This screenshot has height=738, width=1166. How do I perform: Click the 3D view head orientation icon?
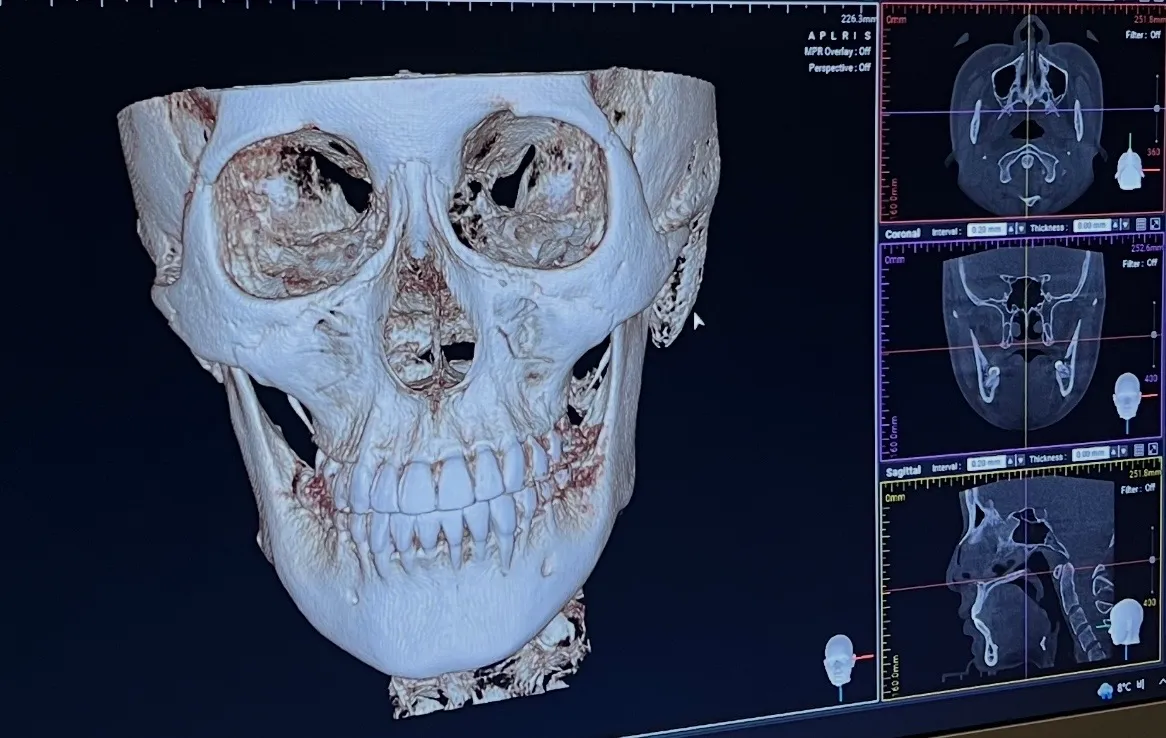840,661
